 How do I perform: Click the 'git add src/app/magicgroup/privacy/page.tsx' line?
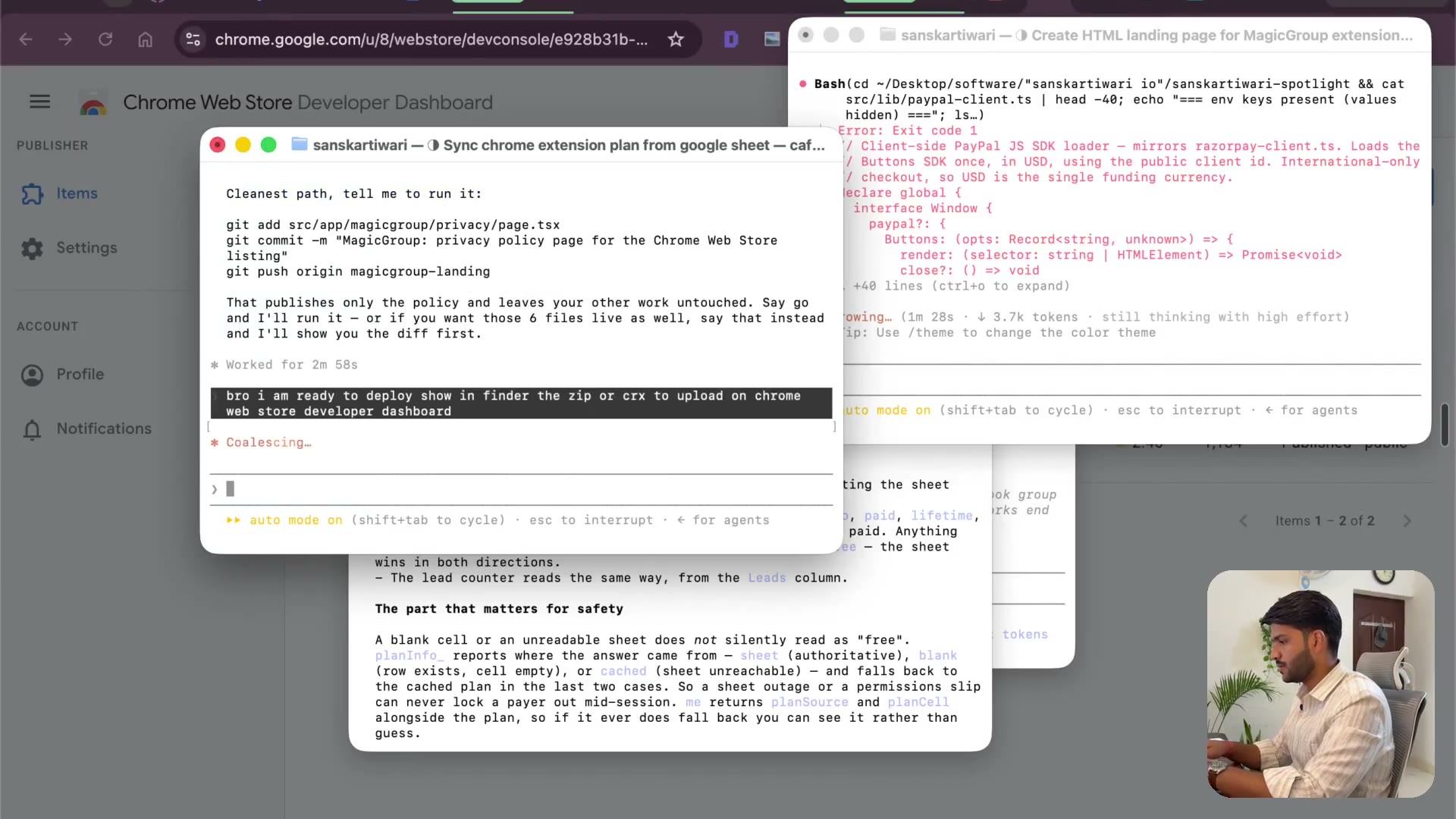tap(393, 225)
